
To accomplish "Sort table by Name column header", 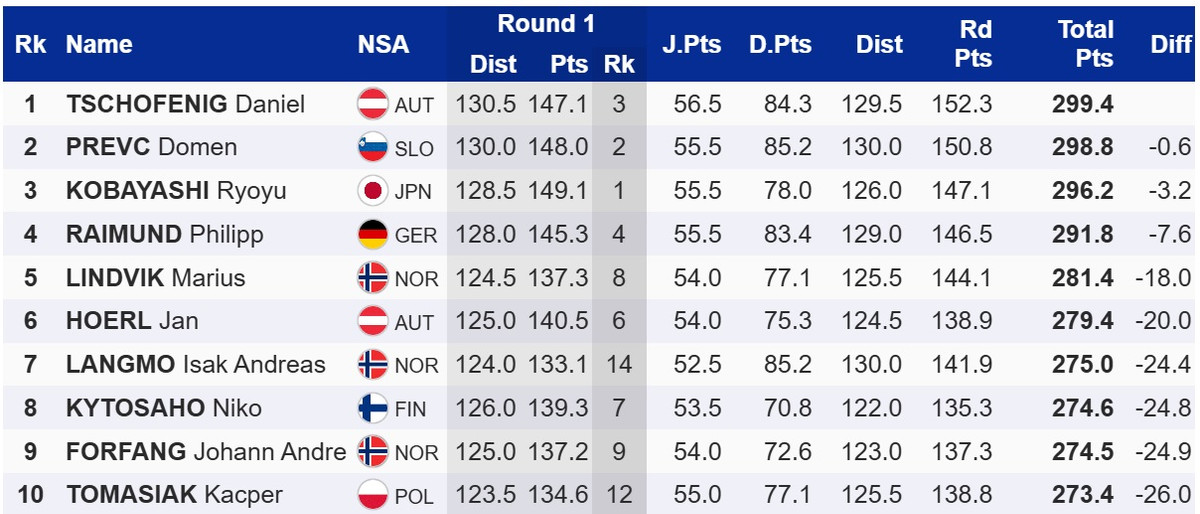I will tap(99, 44).
